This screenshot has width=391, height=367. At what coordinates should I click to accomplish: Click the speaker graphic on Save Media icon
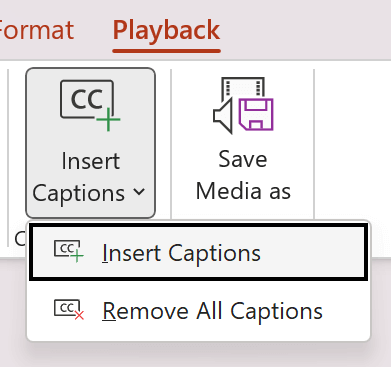pyautogui.click(x=222, y=116)
